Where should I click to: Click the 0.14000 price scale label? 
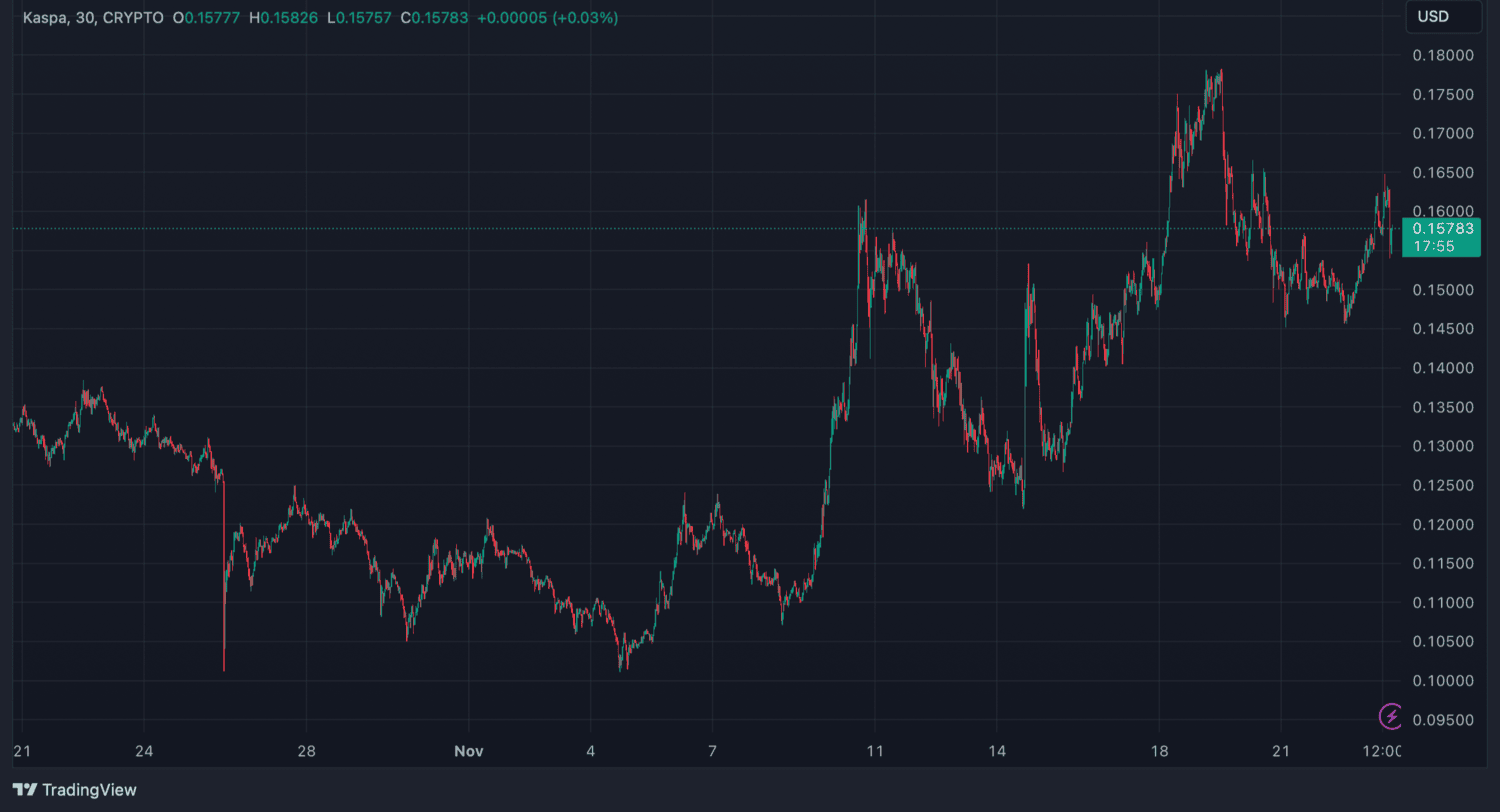click(1441, 368)
